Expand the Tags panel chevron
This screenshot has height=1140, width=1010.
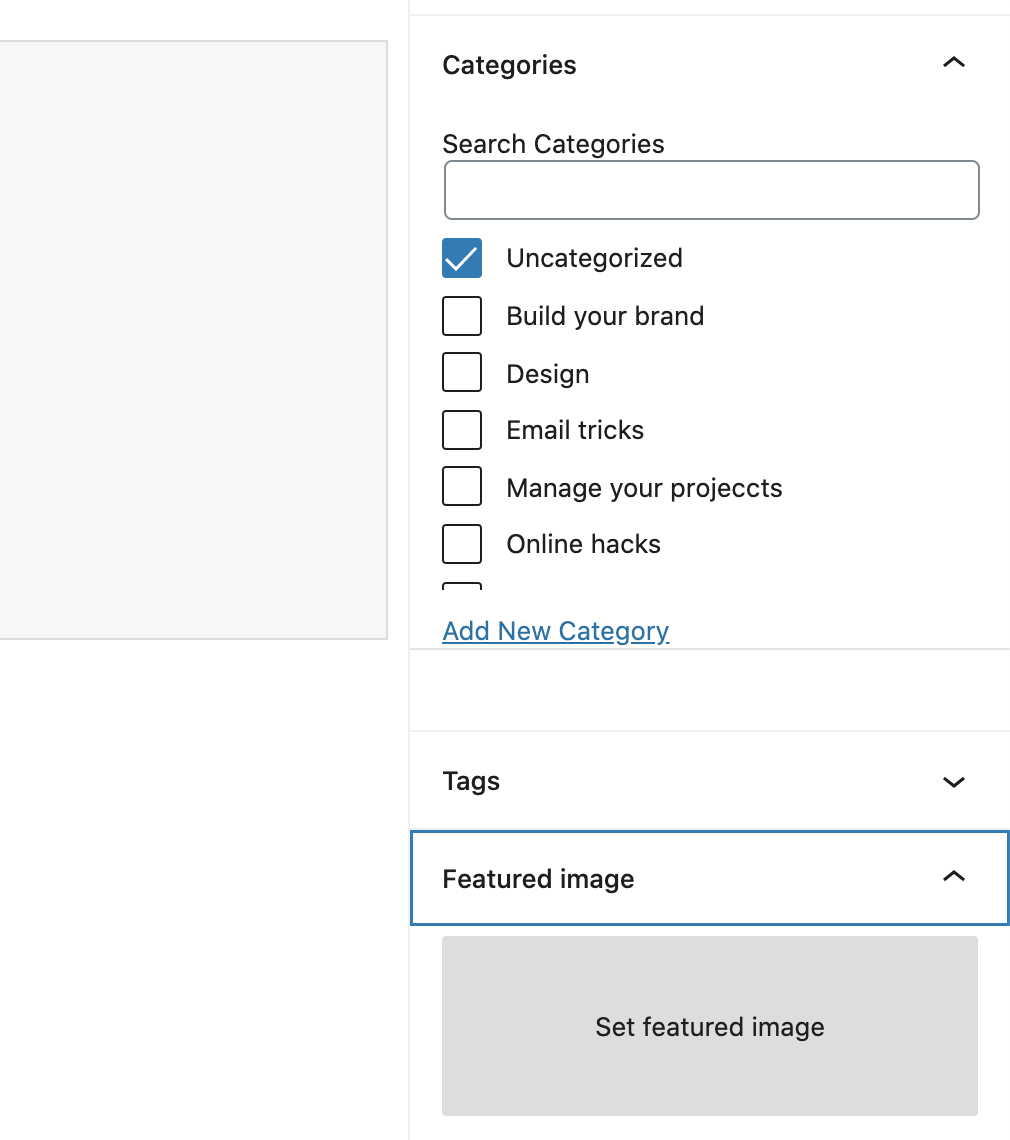pyautogui.click(x=953, y=782)
